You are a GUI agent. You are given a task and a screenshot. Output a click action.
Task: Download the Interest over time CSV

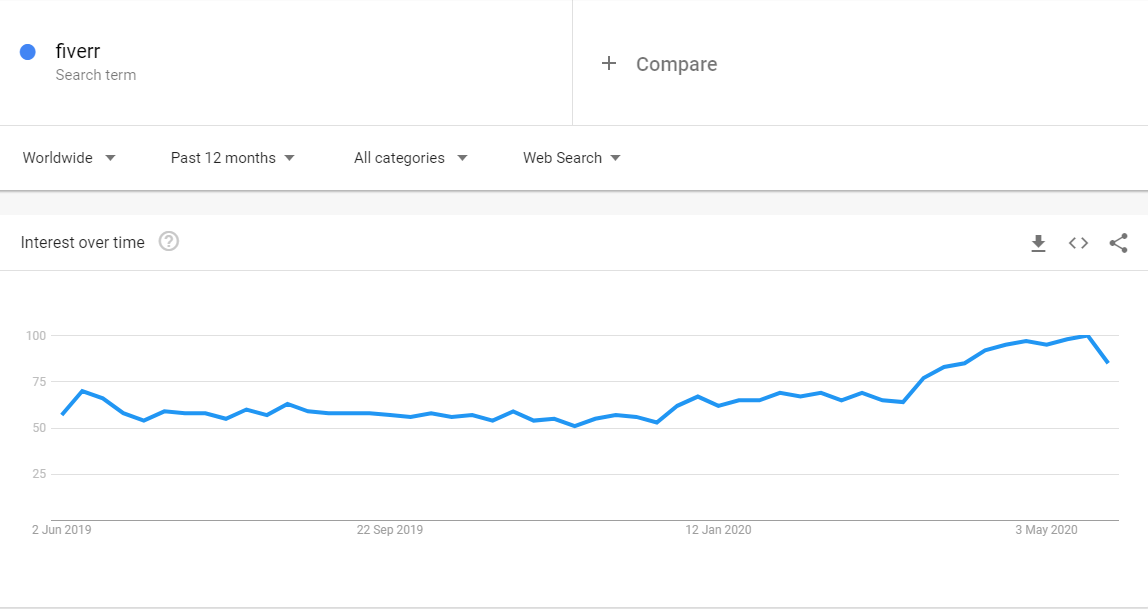[1038, 243]
